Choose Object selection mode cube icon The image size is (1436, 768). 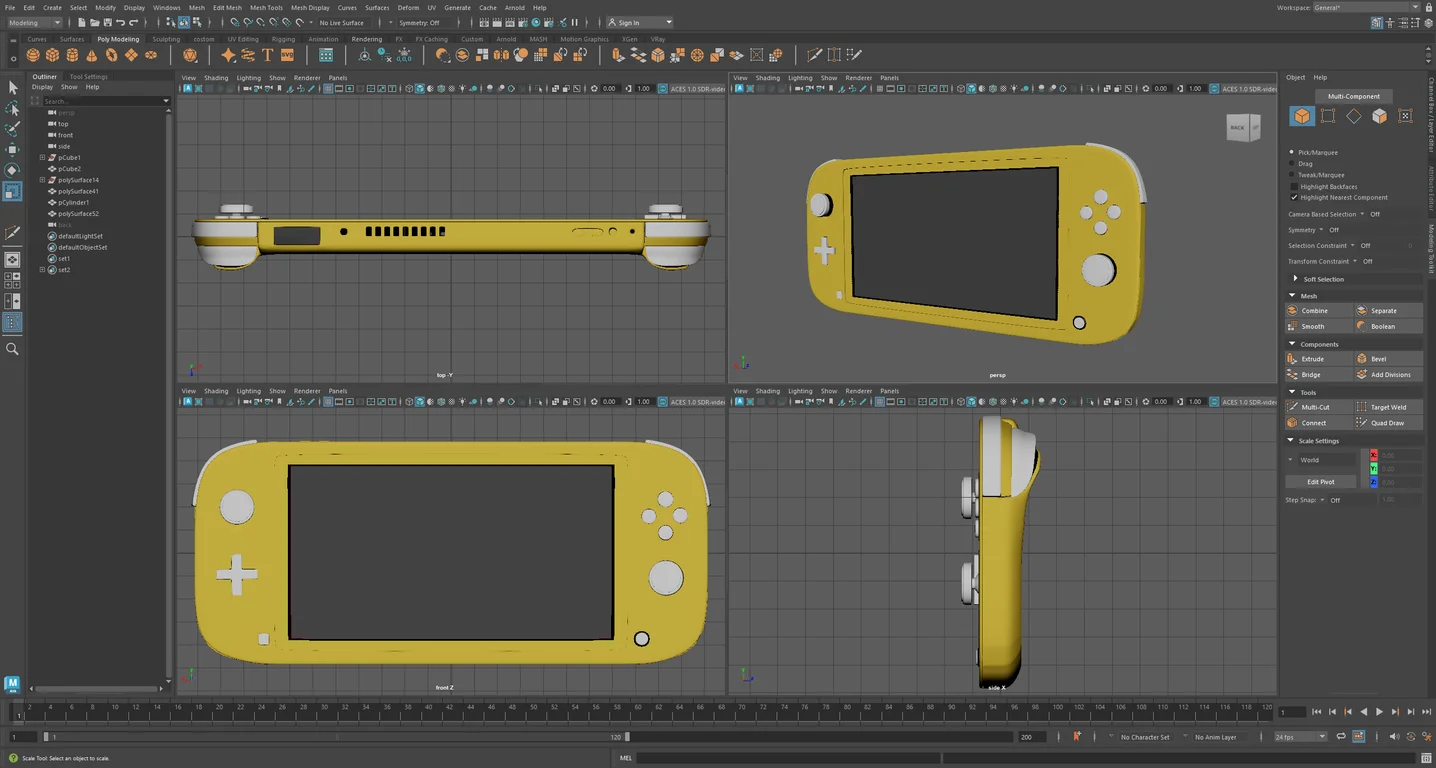pos(1302,116)
